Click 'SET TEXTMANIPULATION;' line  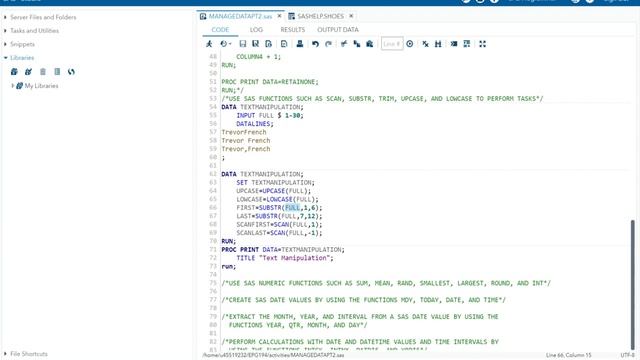276,182
